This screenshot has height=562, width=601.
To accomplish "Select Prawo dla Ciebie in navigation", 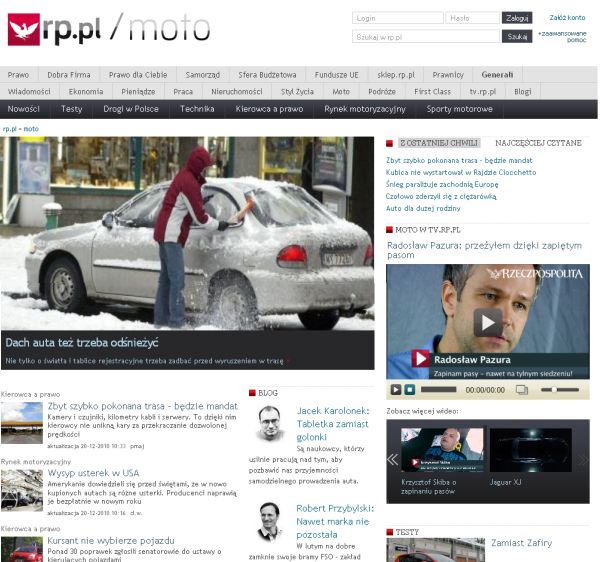I will pos(138,75).
